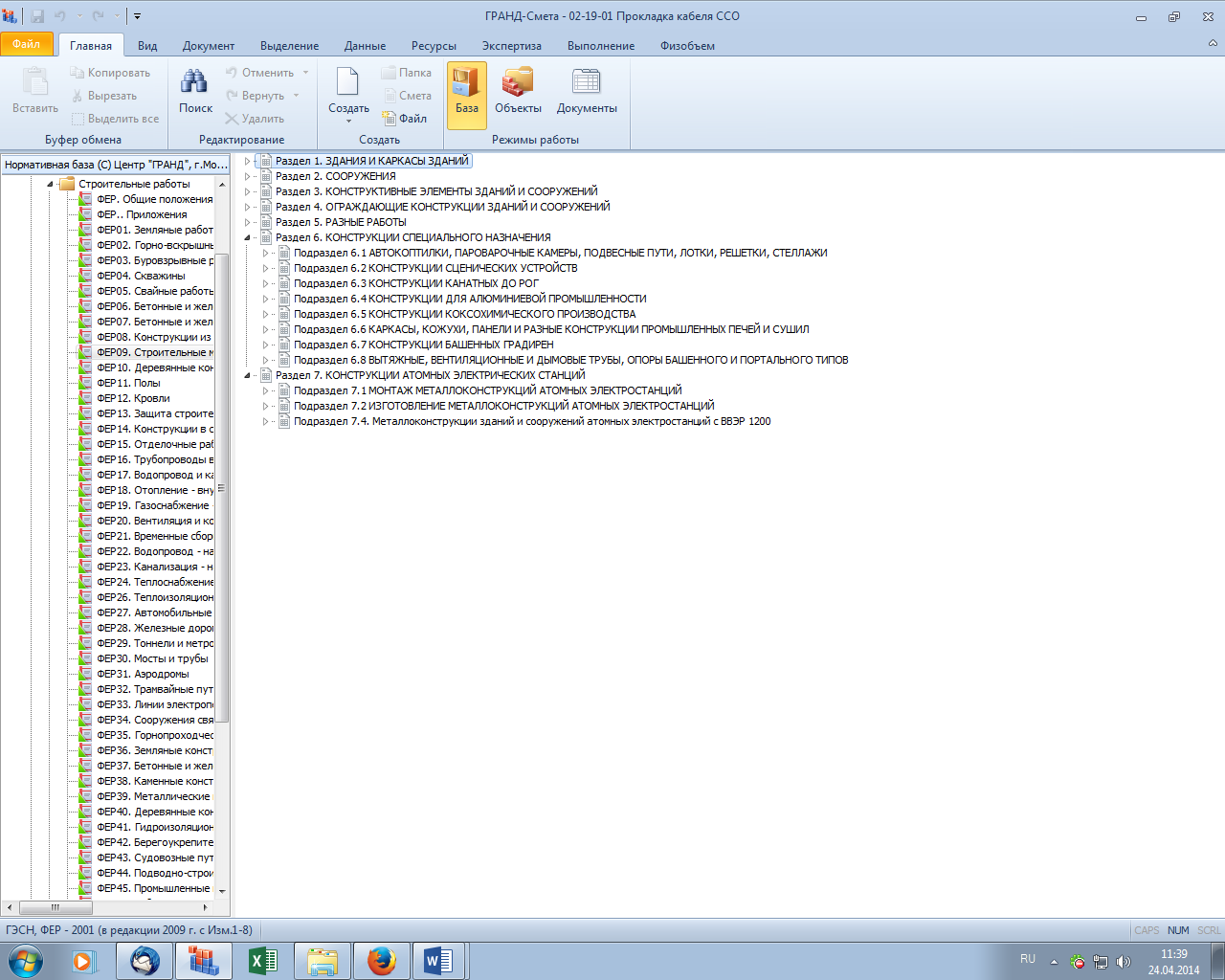Switch to the Ресурсы tab
Viewport: 1225px width, 980px height.
pyautogui.click(x=434, y=46)
